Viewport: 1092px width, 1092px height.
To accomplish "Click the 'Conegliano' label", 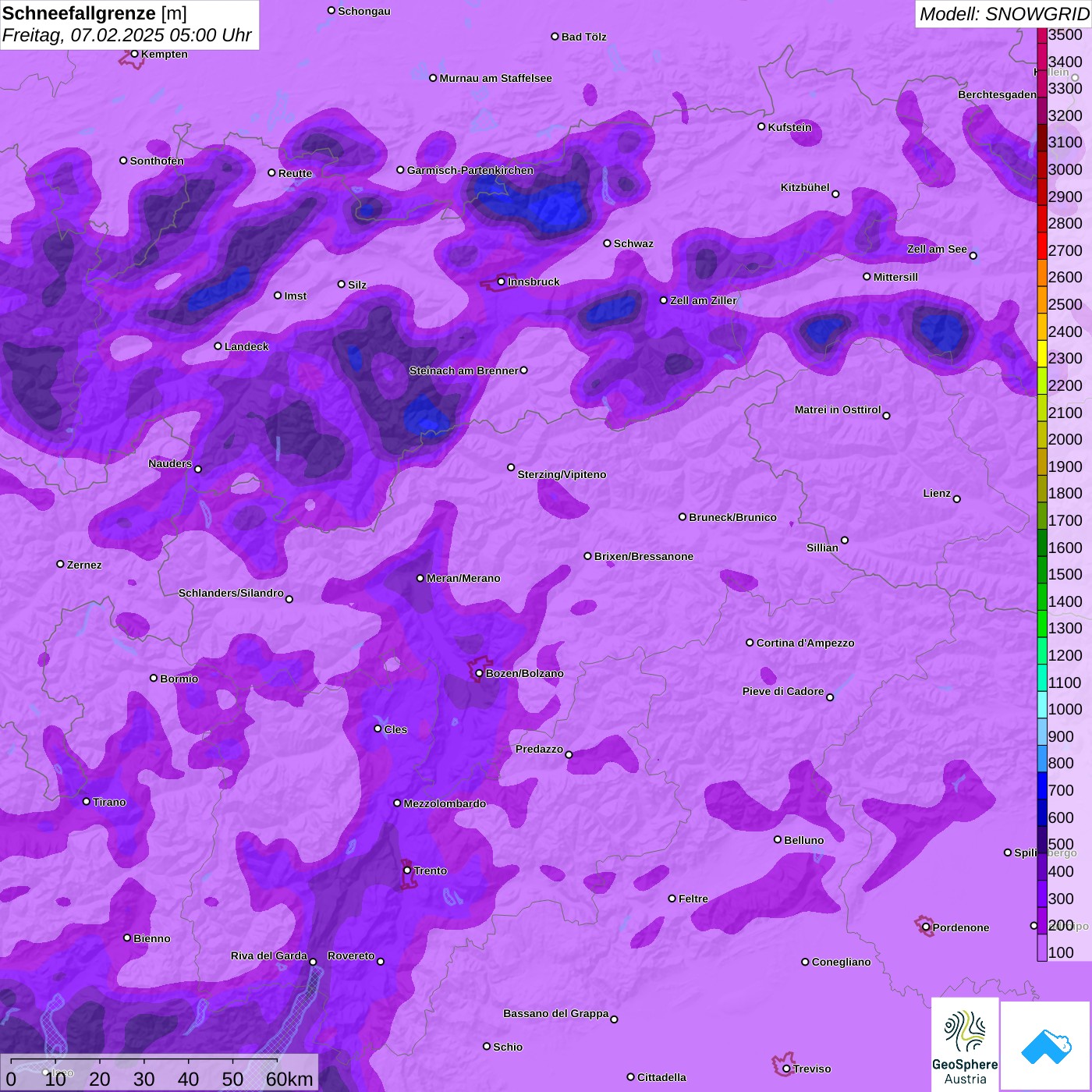I will point(841,962).
